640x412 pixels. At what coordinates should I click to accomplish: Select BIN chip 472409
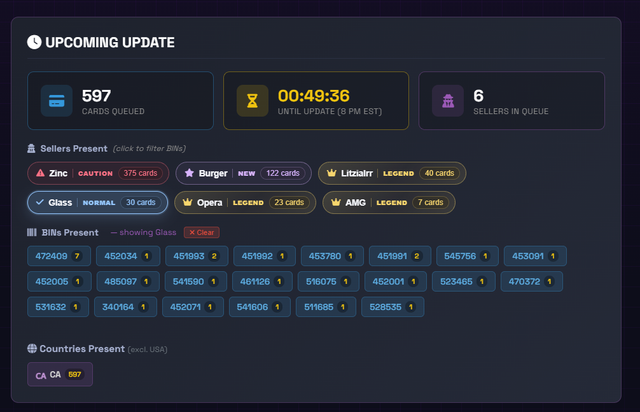pos(59,256)
